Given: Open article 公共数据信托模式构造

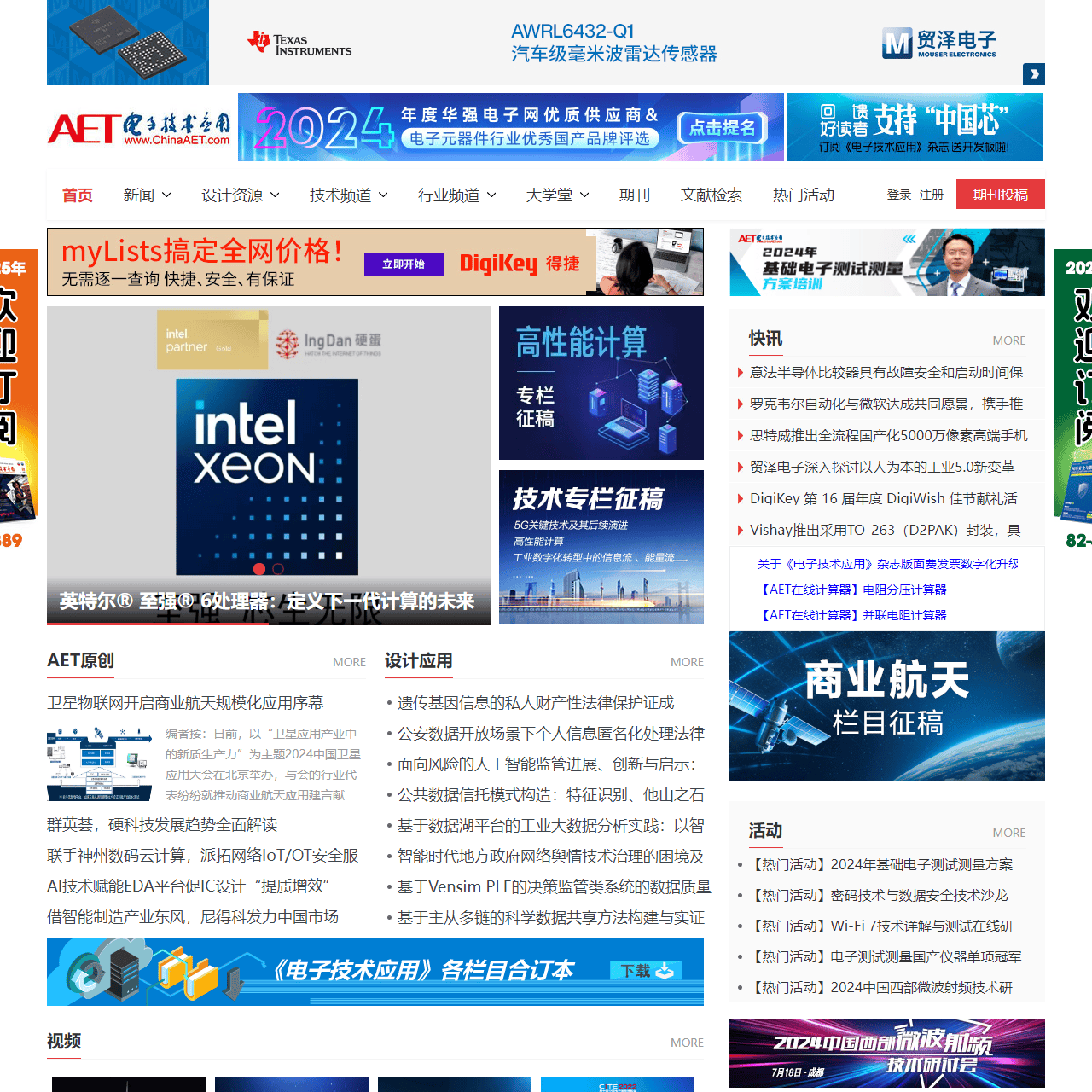Looking at the screenshot, I should coord(551,795).
